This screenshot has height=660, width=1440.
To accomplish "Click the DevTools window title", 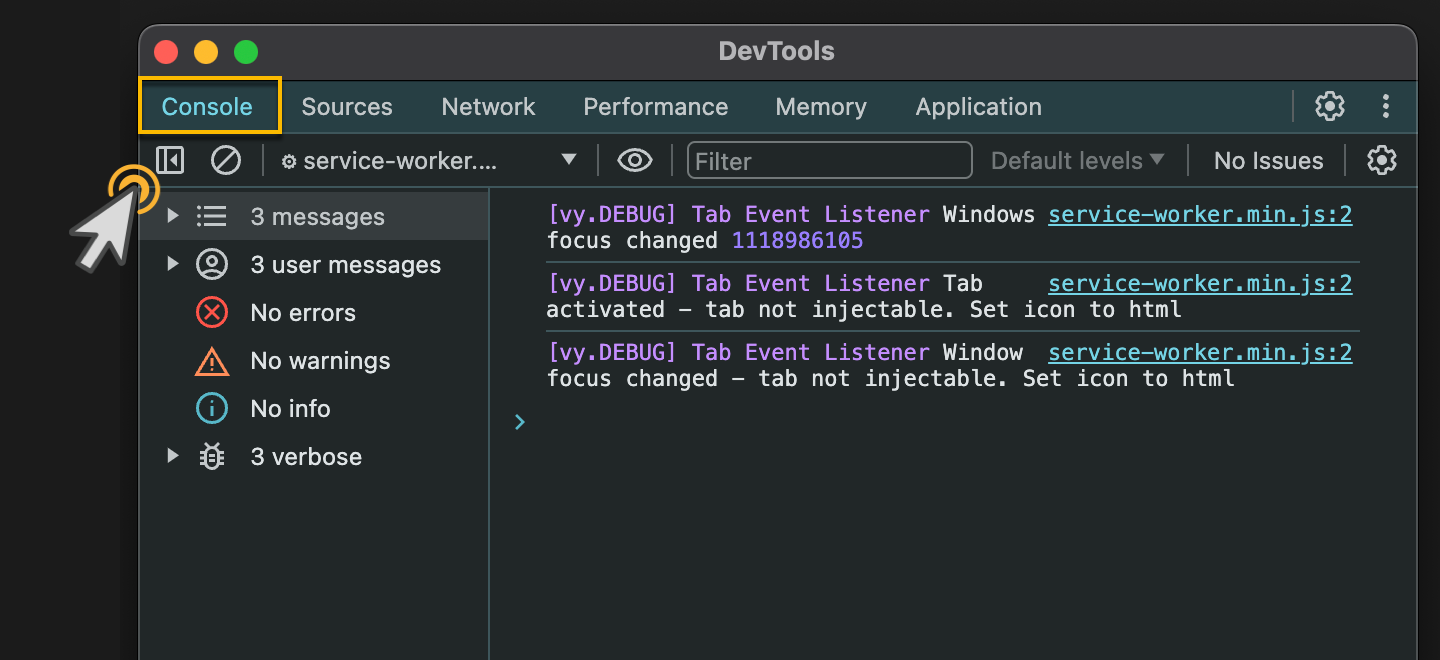I will [777, 51].
